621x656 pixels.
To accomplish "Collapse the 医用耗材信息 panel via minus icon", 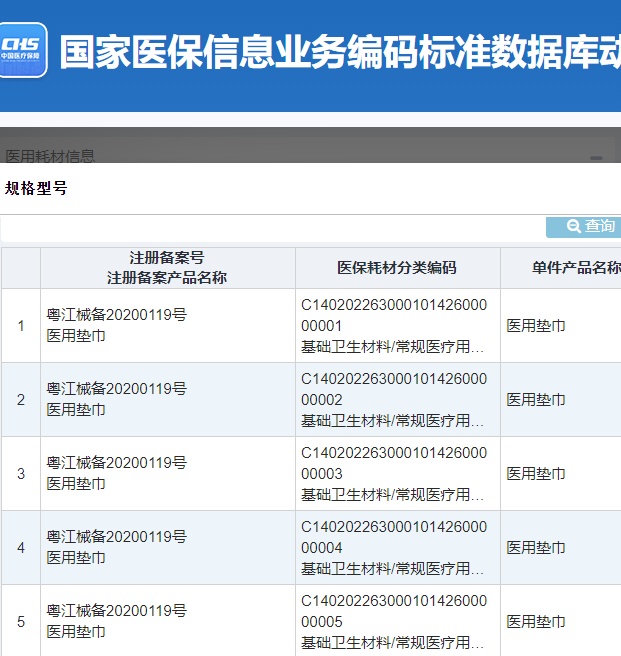I will 596,157.
